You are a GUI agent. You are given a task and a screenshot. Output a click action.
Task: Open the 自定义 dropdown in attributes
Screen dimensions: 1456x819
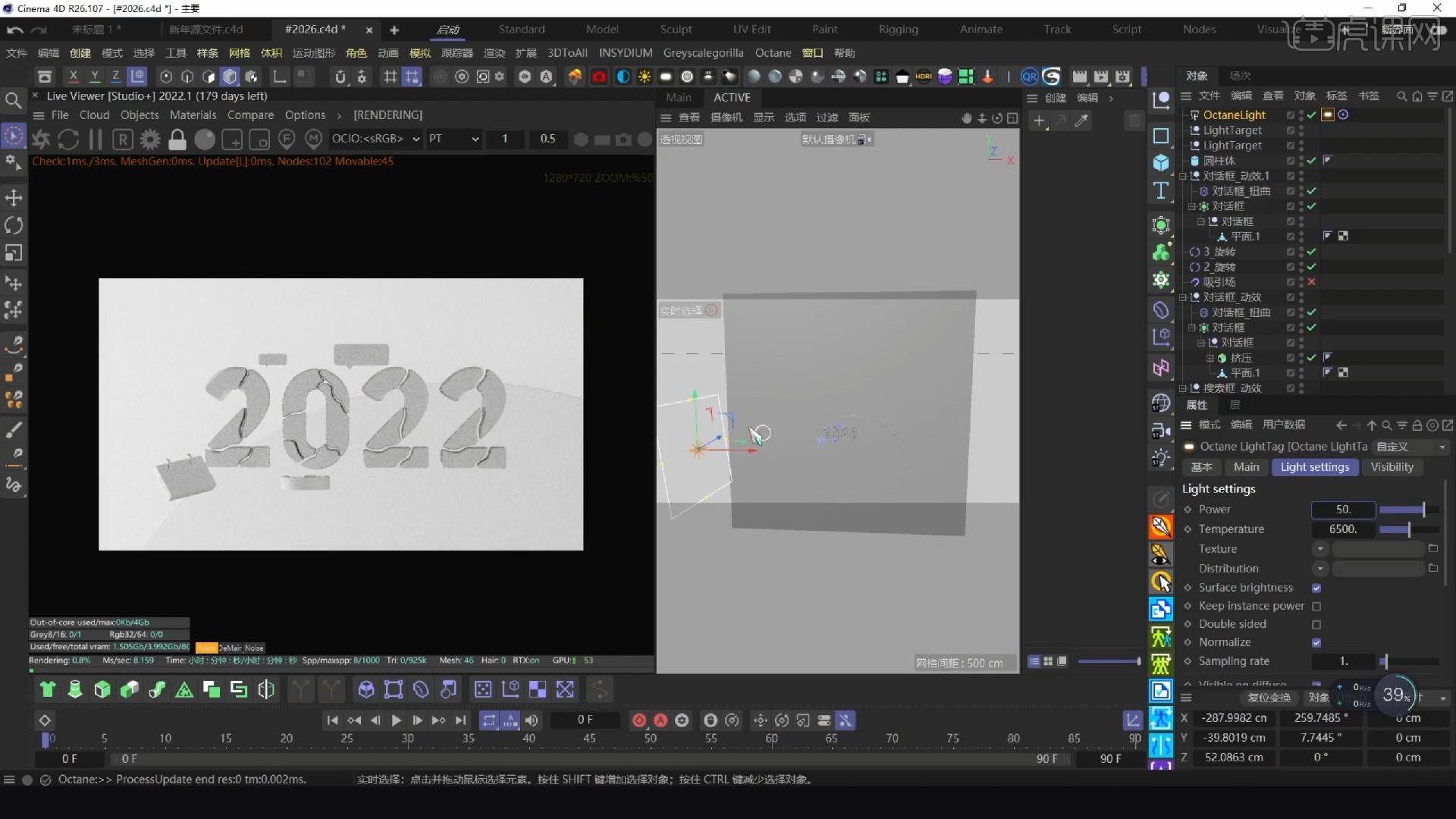click(1411, 447)
